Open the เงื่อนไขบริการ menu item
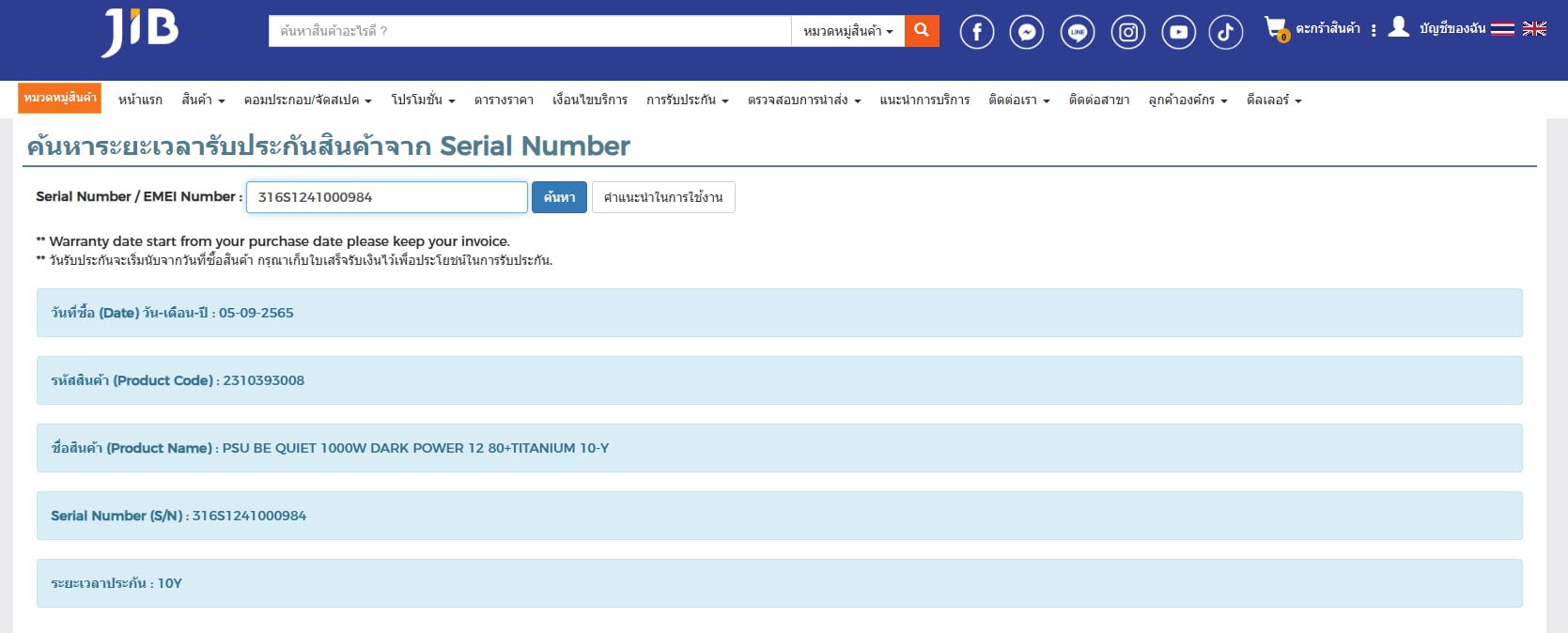Image resolution: width=1568 pixels, height=633 pixels. pyautogui.click(x=590, y=100)
